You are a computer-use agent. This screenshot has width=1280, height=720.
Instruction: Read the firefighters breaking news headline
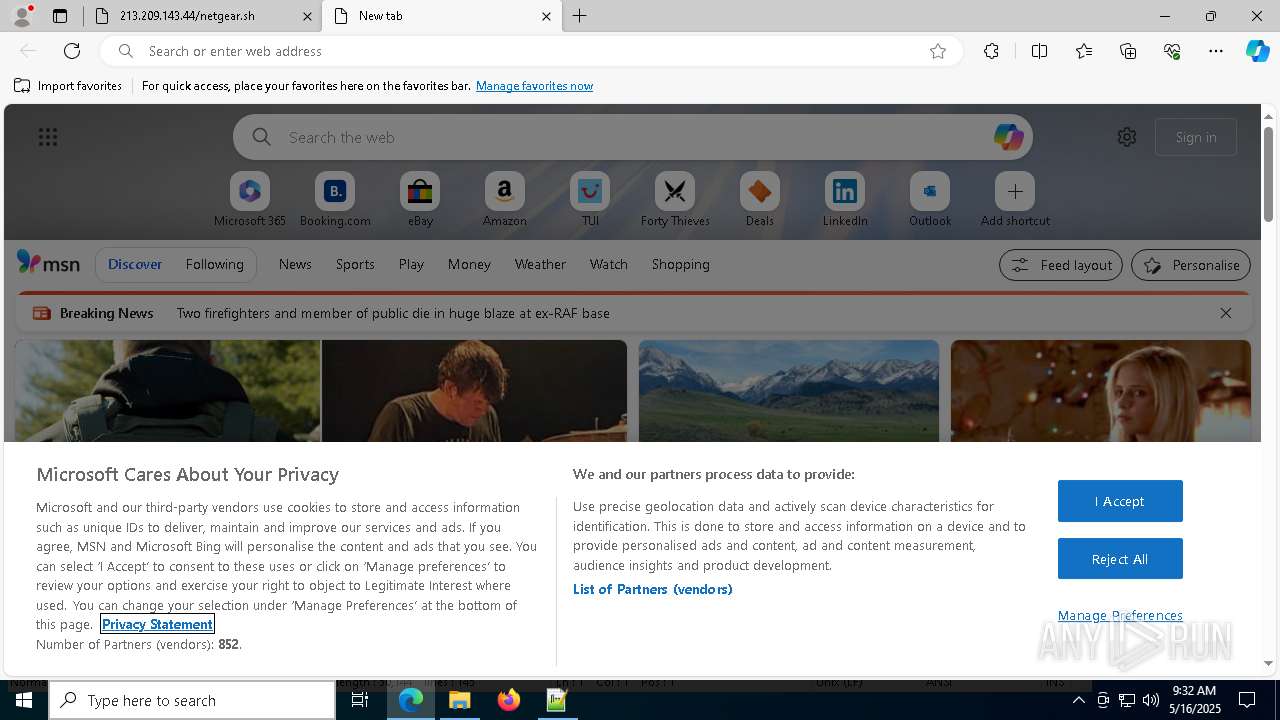tap(393, 313)
